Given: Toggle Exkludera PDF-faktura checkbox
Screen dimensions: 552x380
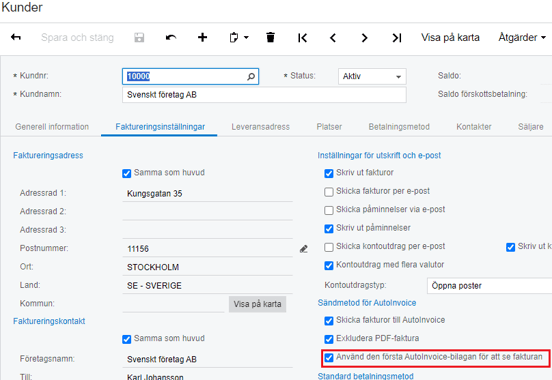Looking at the screenshot, I should (329, 339).
